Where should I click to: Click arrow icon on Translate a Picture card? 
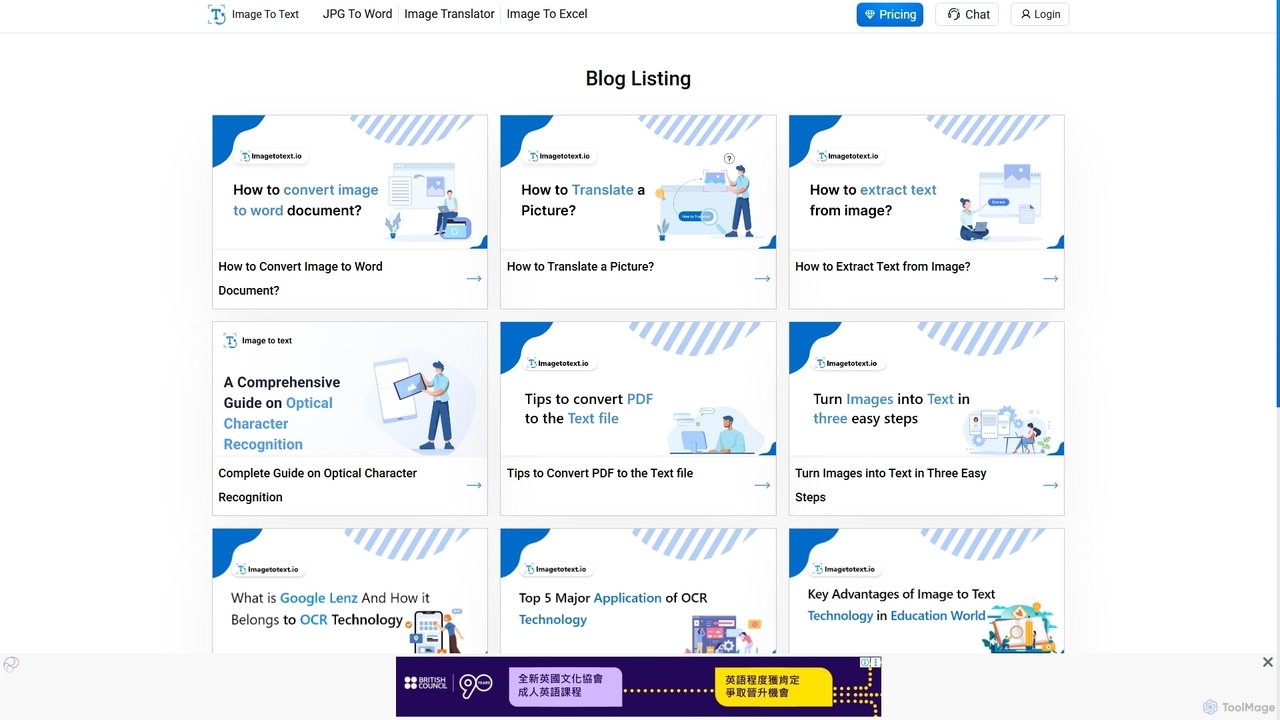pyautogui.click(x=762, y=278)
